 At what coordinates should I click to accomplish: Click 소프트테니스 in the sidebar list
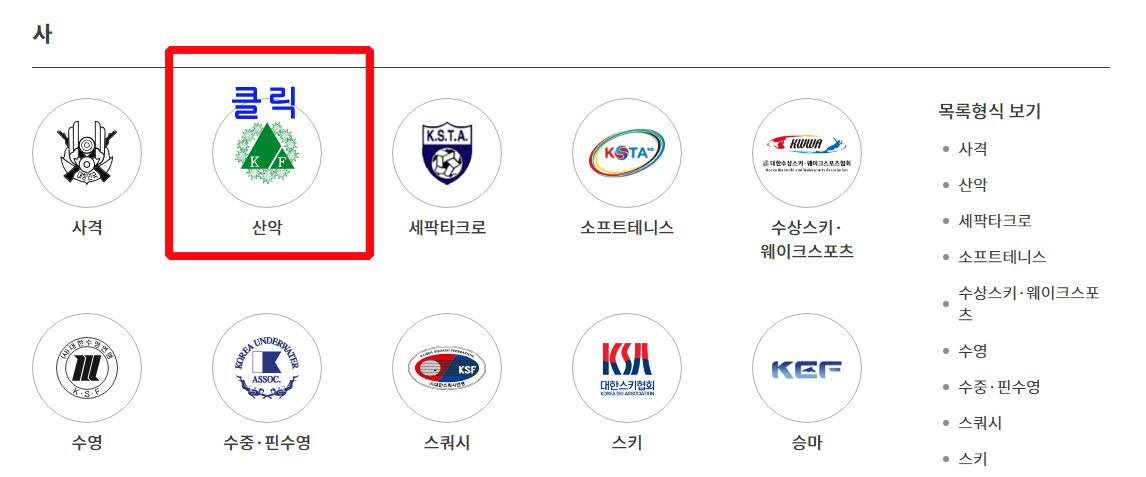tap(1002, 257)
